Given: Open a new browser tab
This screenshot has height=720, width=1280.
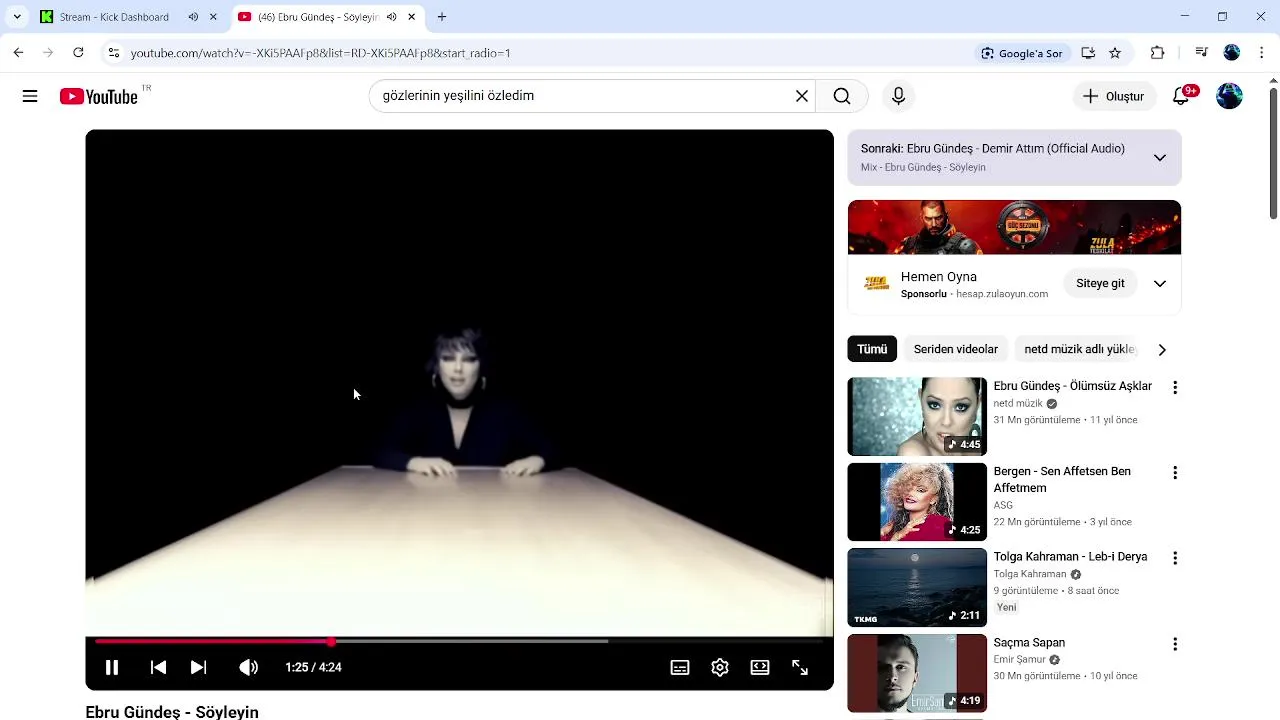Looking at the screenshot, I should coord(442,17).
